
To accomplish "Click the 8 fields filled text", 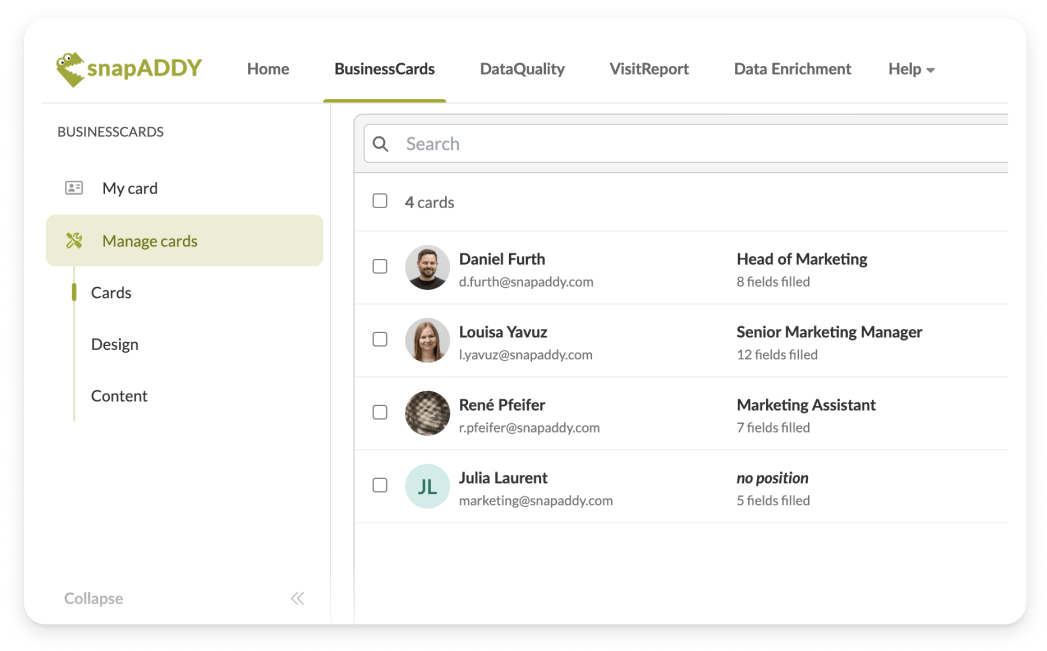I will click(773, 282).
